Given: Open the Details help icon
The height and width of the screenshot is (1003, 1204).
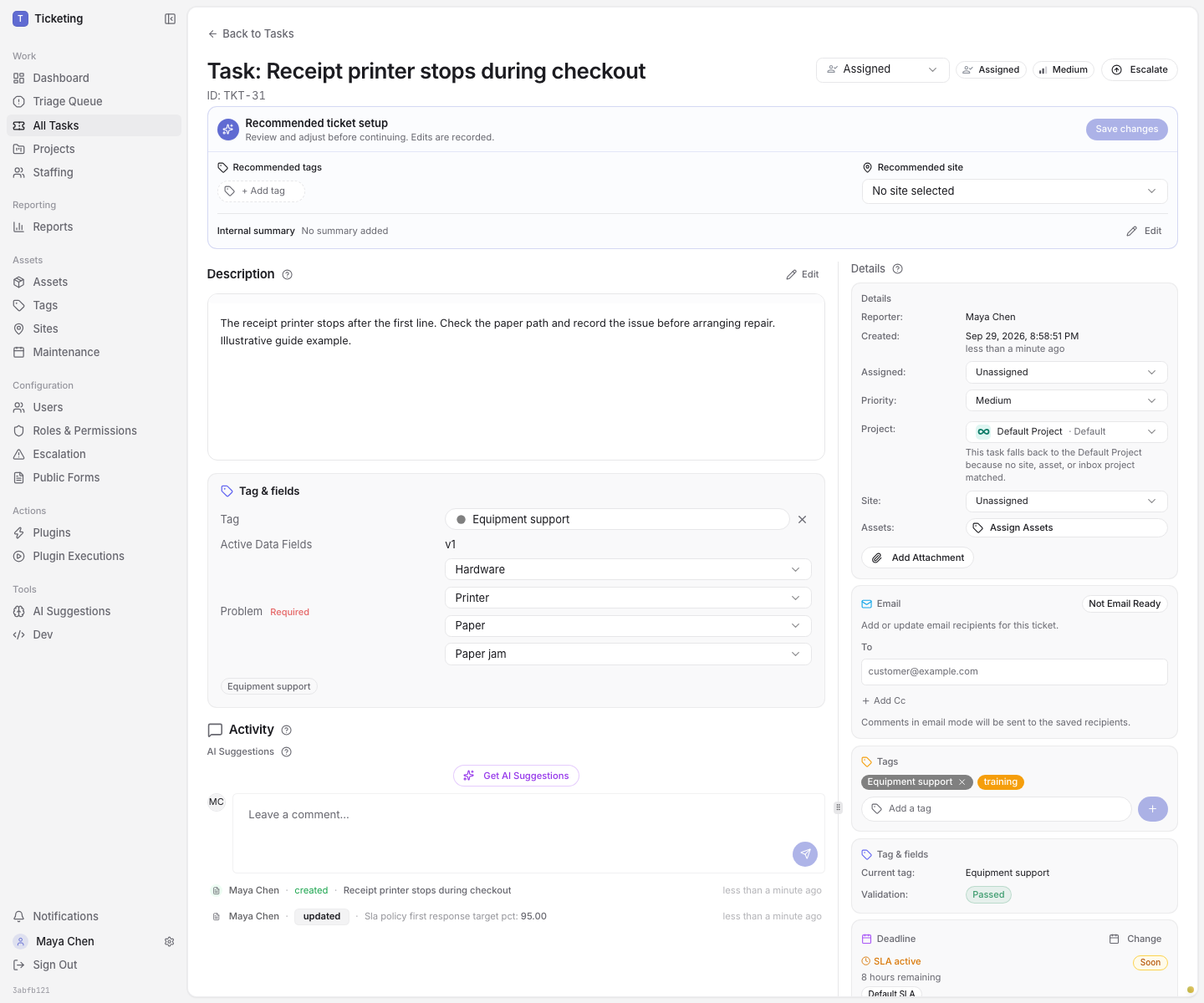Looking at the screenshot, I should pos(897,268).
